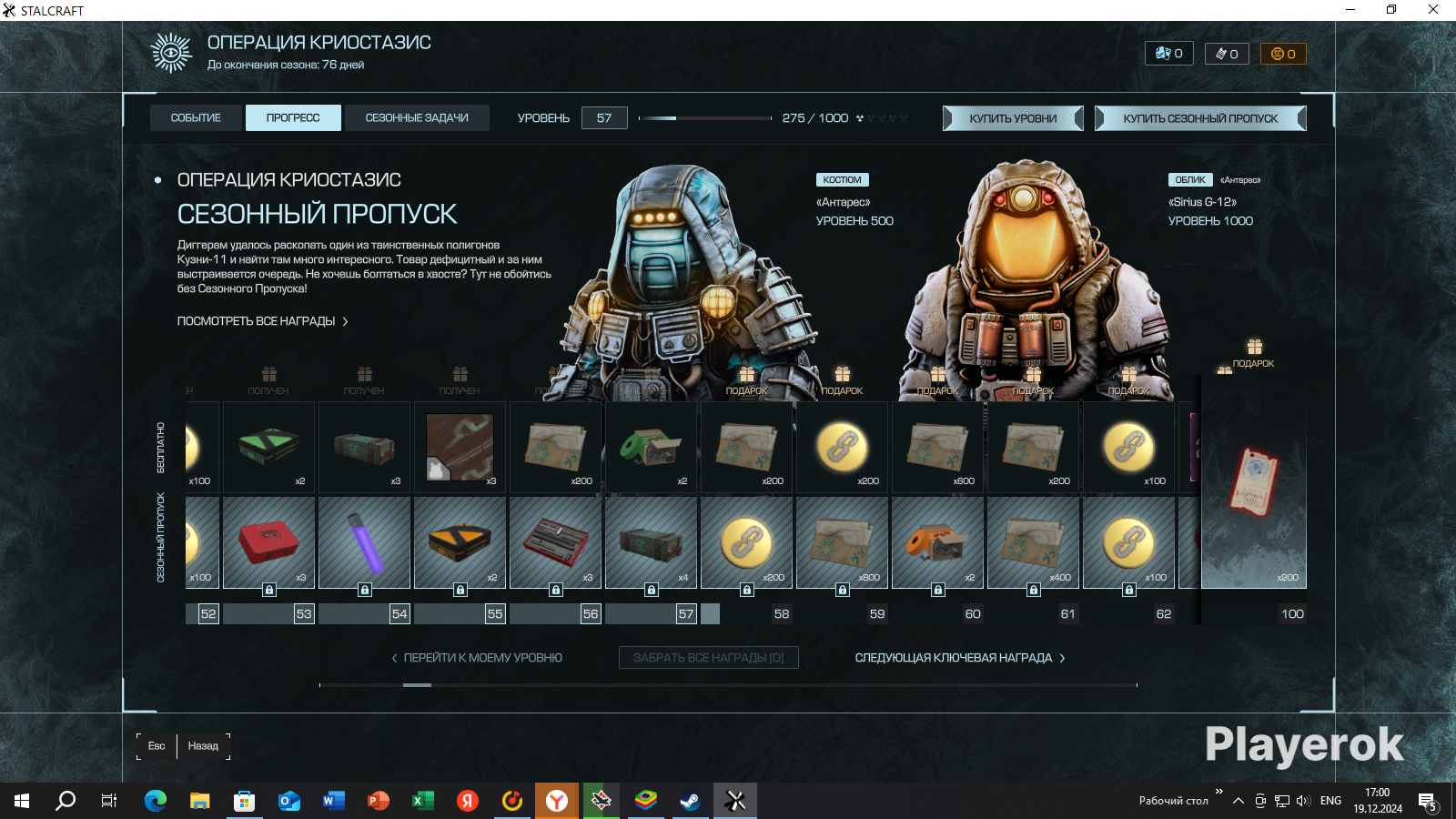The height and width of the screenshot is (819, 1456).
Task: Click the orange device reward at level 60
Action: [937, 542]
